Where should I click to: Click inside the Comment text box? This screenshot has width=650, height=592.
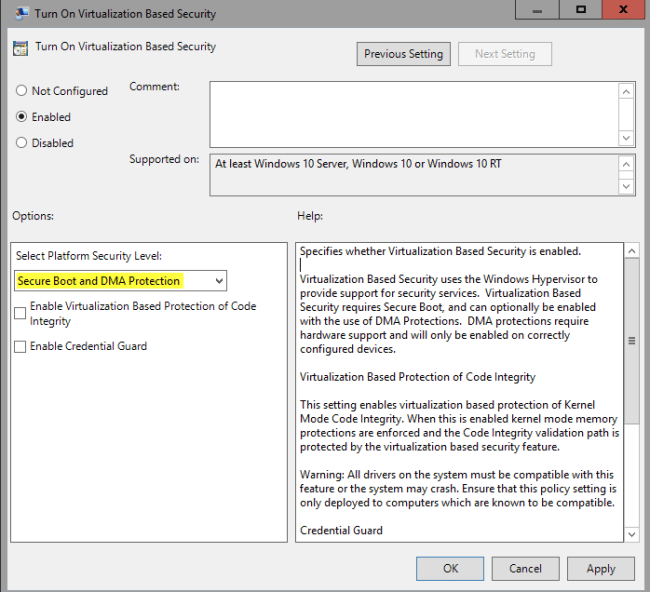tap(414, 114)
